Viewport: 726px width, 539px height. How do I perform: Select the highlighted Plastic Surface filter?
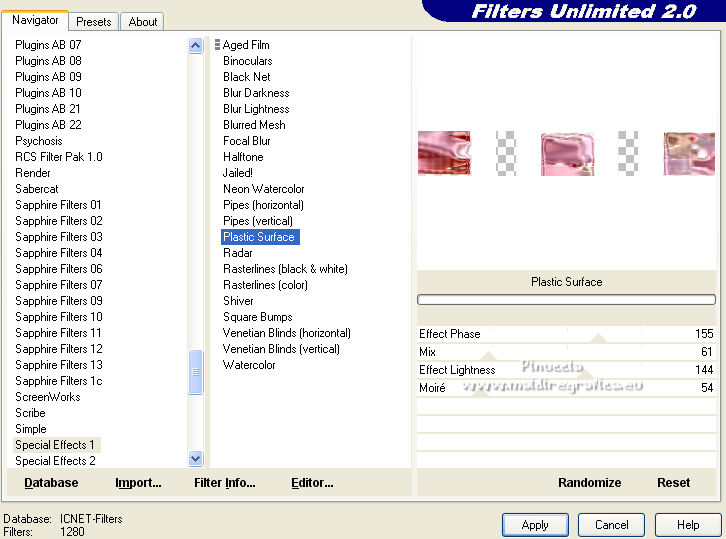260,237
